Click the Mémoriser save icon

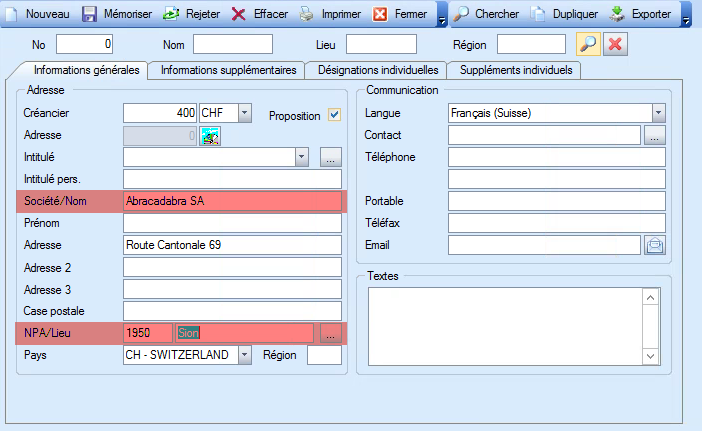[x=89, y=14]
